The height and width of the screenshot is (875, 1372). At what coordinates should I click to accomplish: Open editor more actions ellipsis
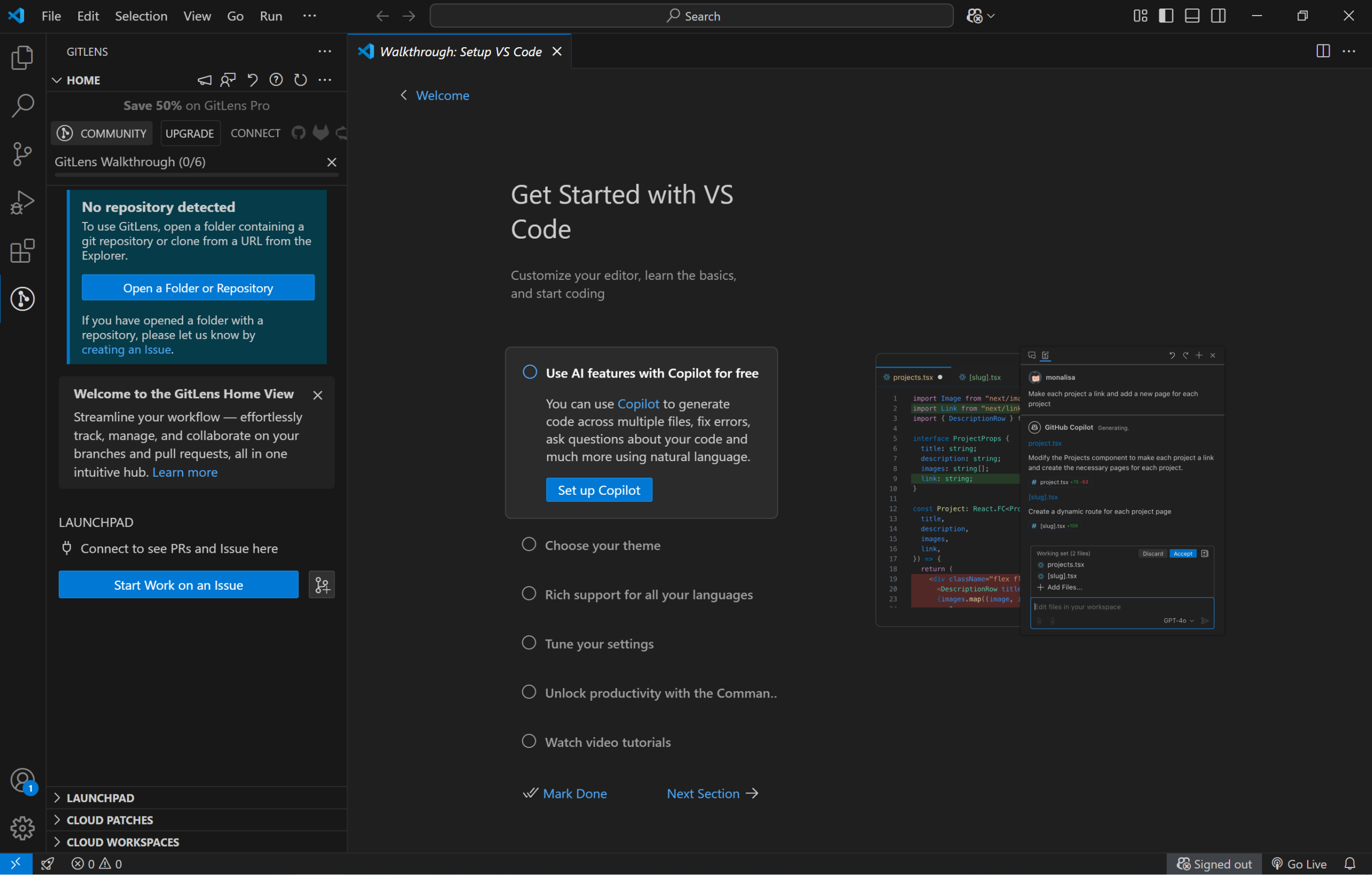(x=1349, y=51)
